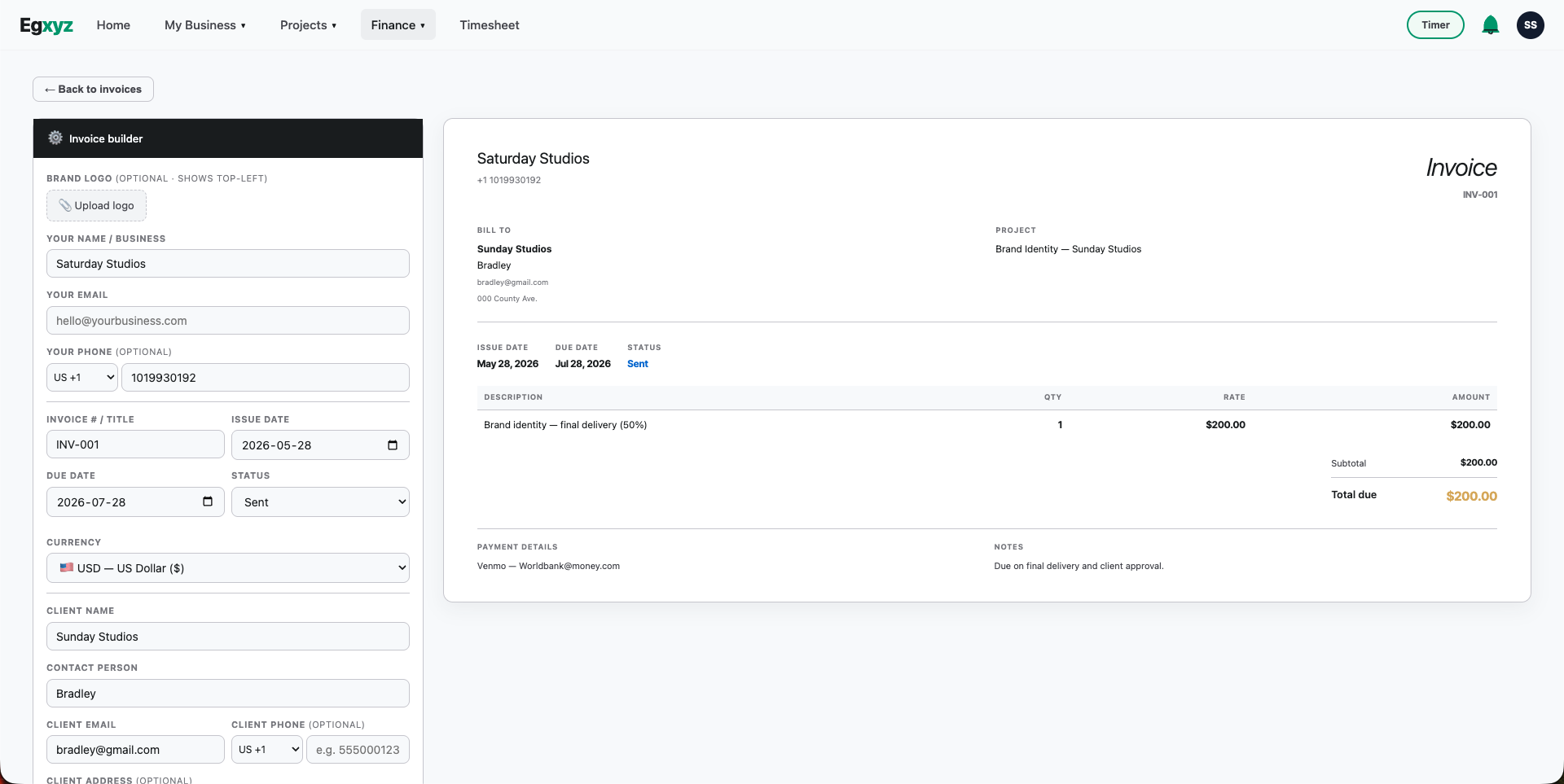
Task: Open the Currency USD dropdown
Action: tap(228, 568)
